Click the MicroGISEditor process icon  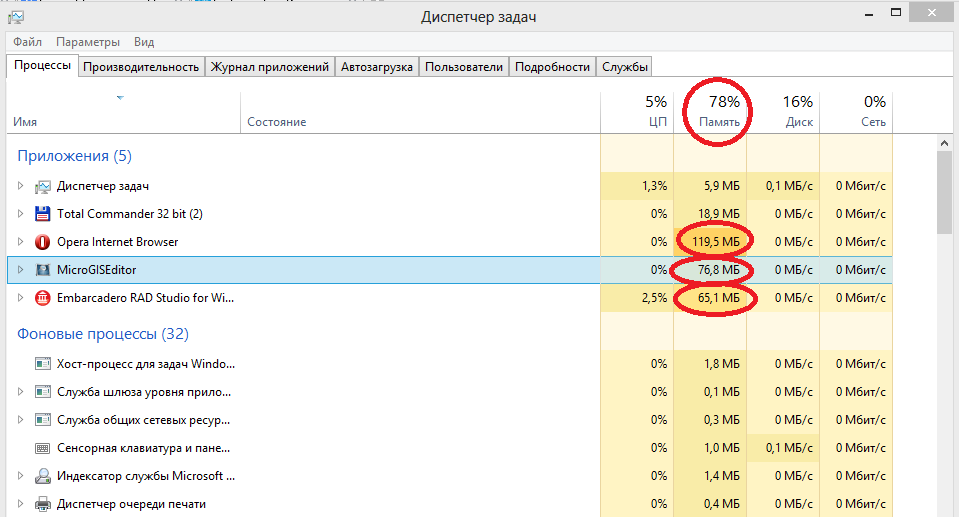click(x=43, y=270)
